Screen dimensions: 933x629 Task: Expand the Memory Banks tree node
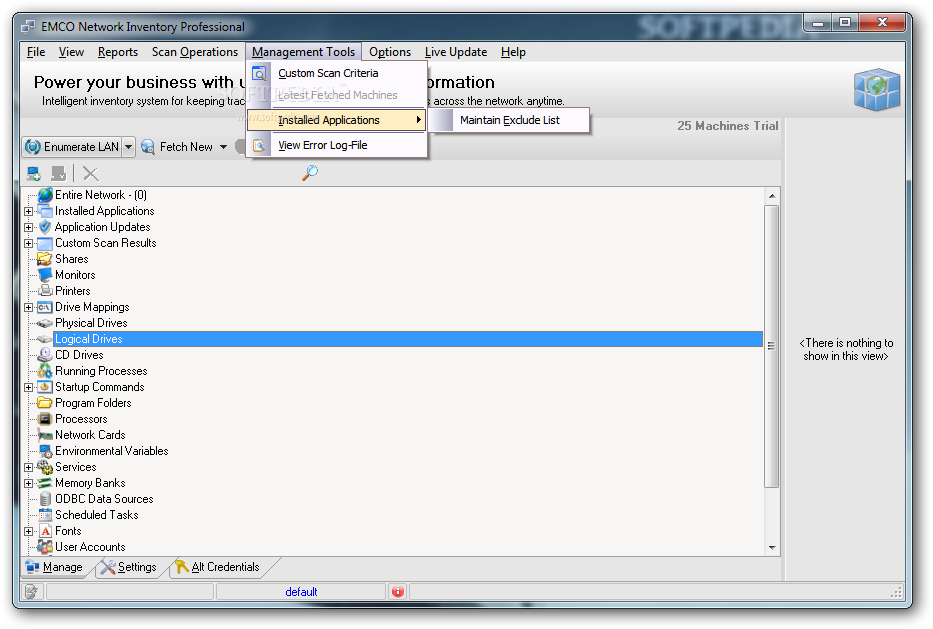(28, 483)
